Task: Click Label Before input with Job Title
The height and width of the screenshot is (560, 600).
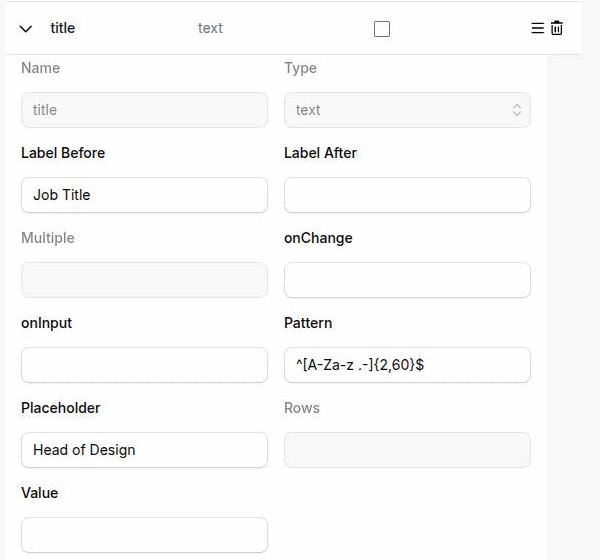Action: click(144, 195)
